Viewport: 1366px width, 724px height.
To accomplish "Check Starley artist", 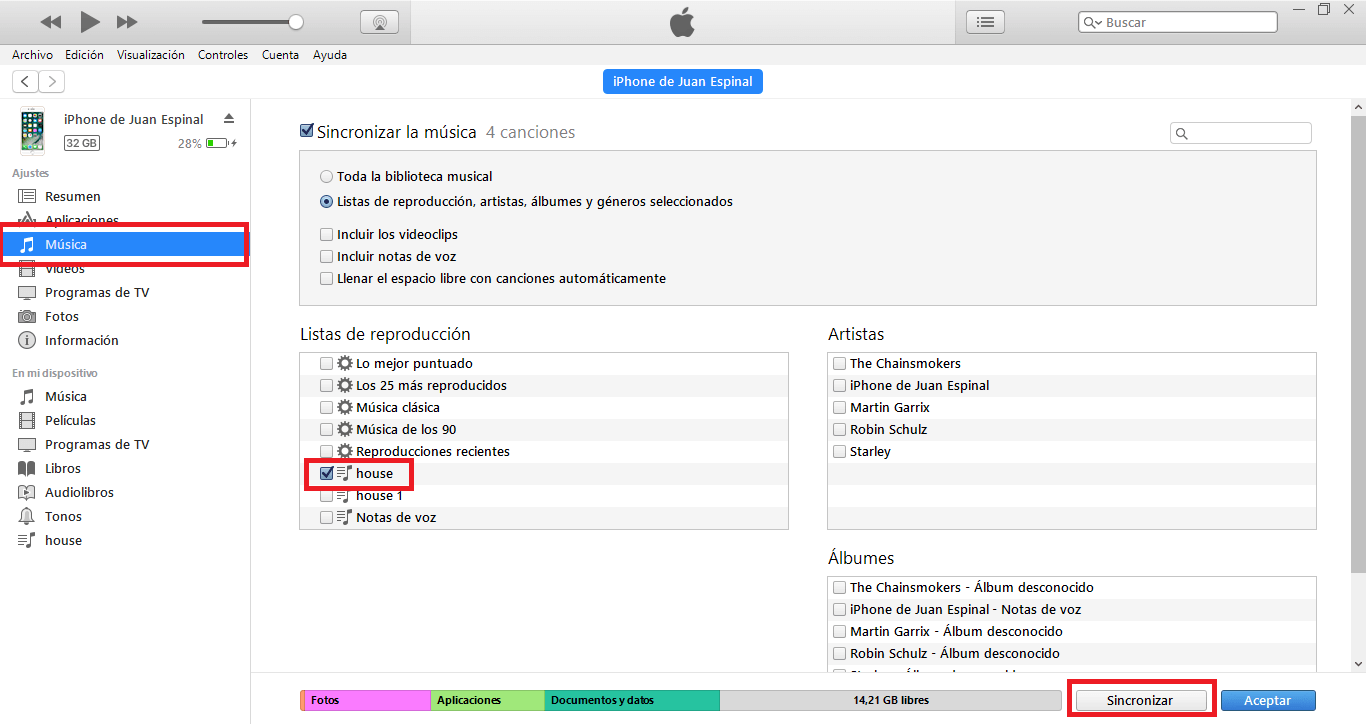I will click(840, 451).
